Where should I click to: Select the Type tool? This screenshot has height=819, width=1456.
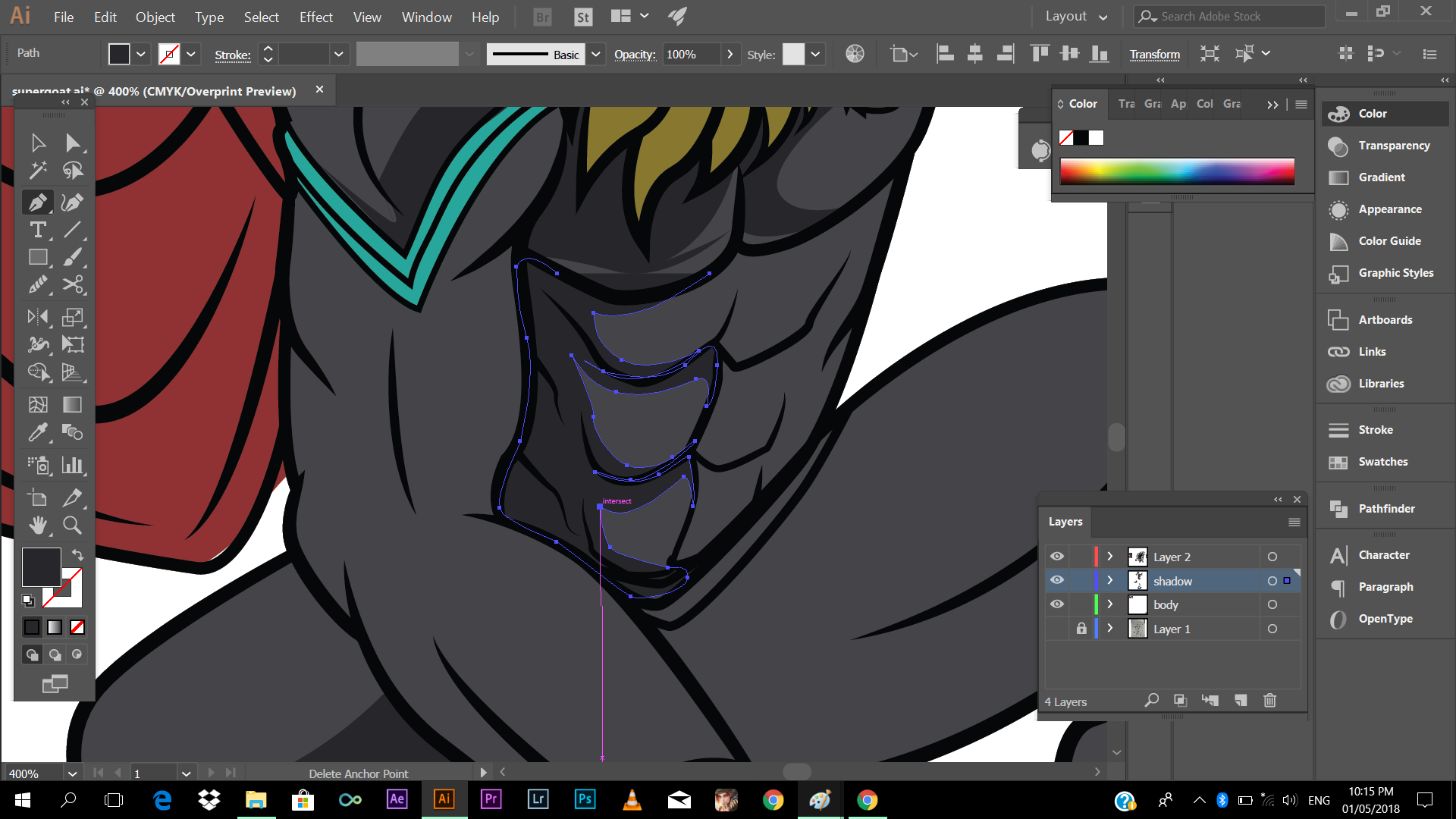click(x=37, y=230)
